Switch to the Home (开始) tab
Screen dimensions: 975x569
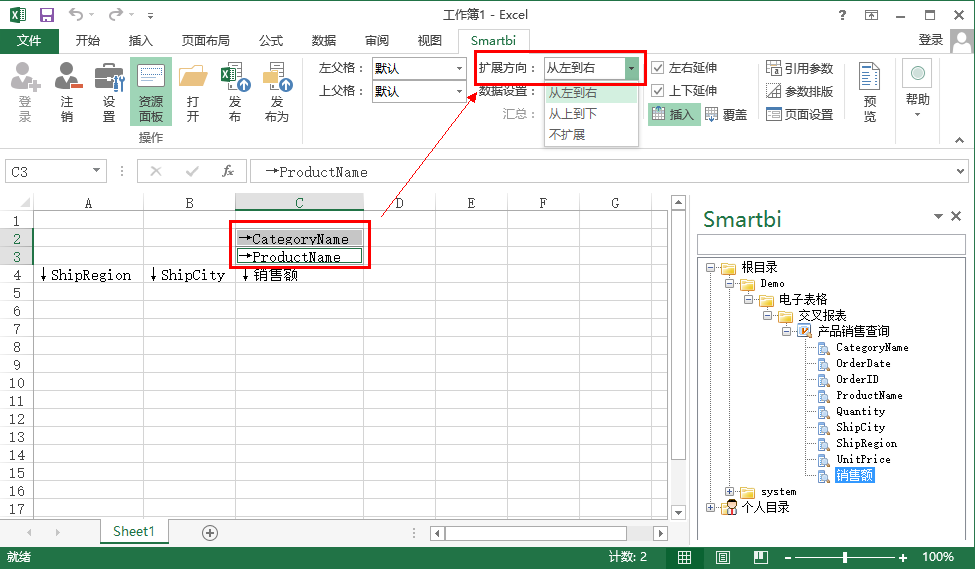click(x=88, y=40)
